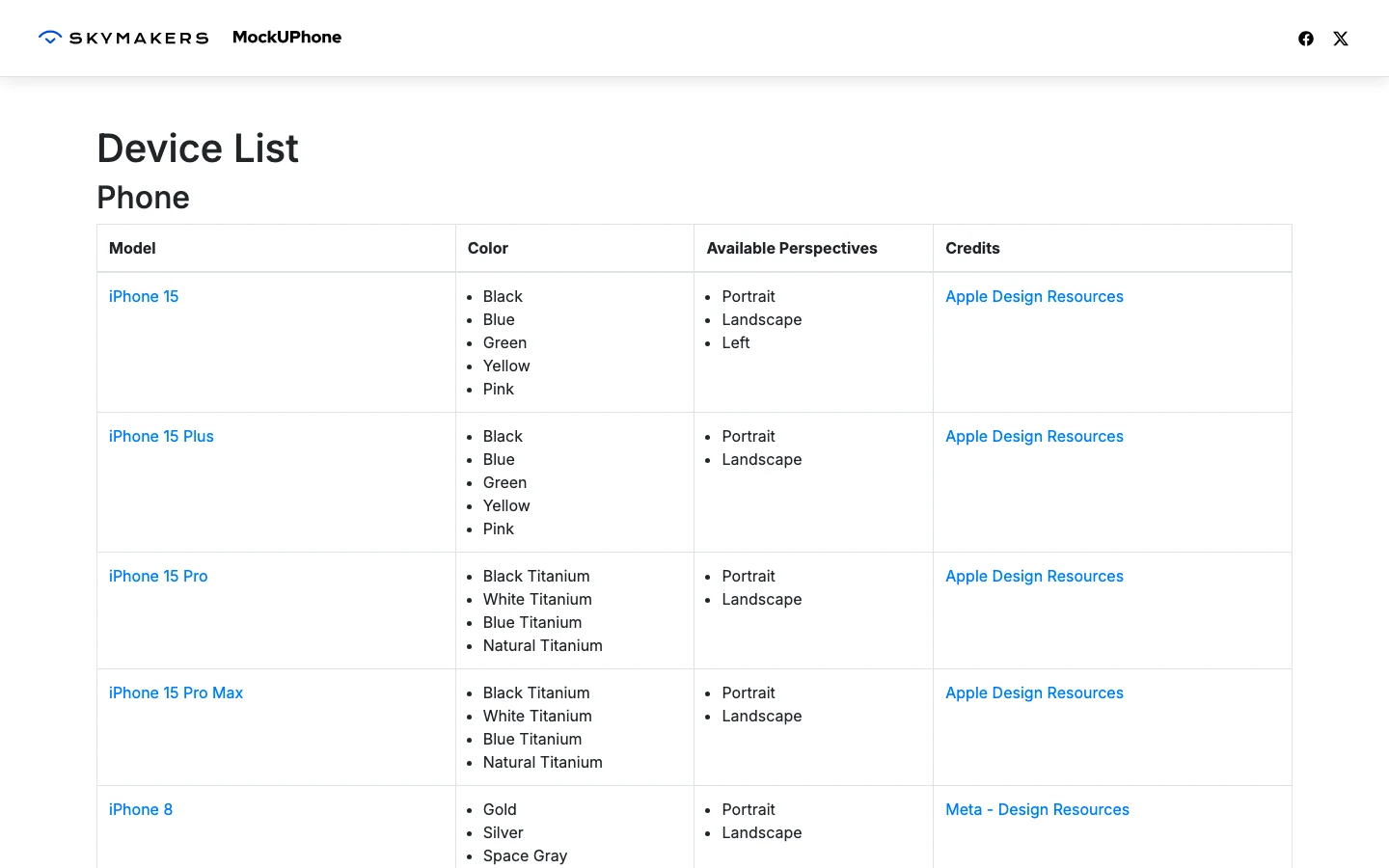This screenshot has height=868, width=1389.
Task: Click the Device List heading
Action: (x=198, y=149)
